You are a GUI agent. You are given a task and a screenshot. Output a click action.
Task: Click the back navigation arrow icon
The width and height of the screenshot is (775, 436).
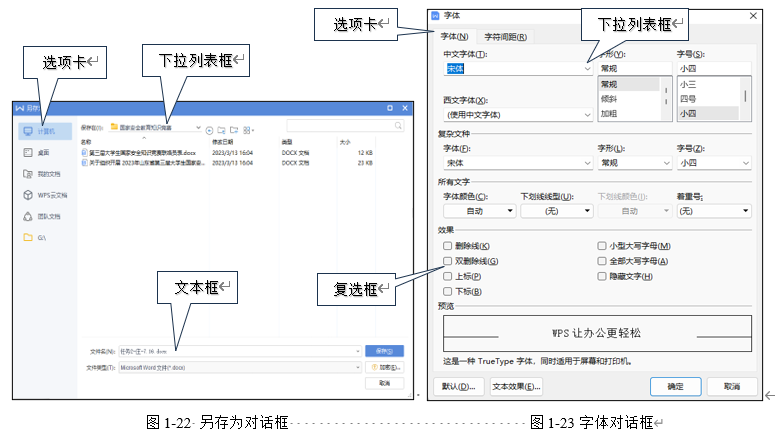(209, 131)
